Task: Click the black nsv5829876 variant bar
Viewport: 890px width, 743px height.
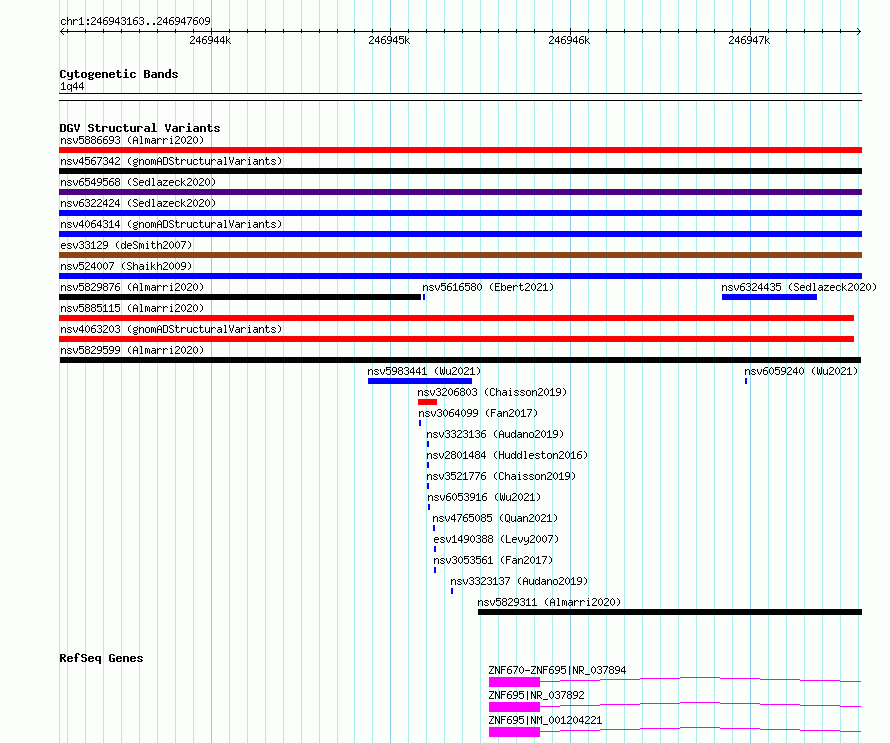Action: point(240,297)
